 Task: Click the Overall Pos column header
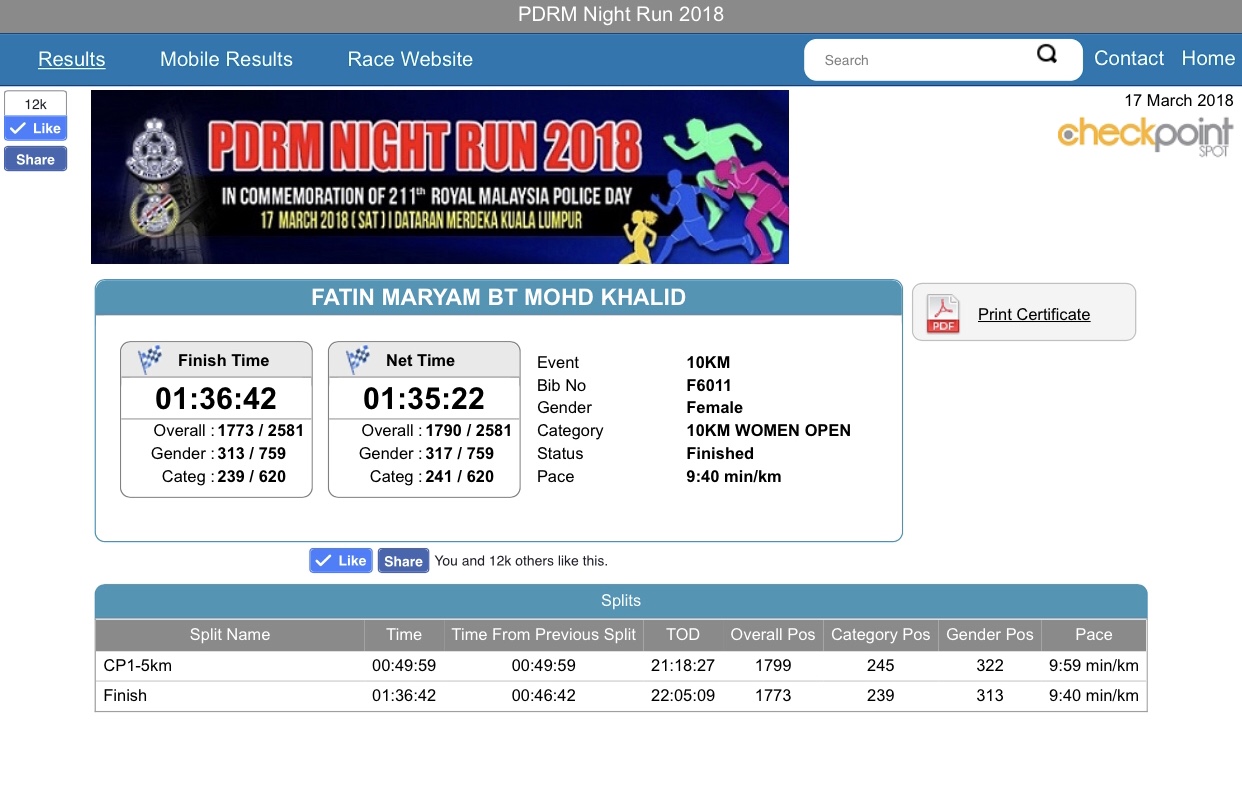pyautogui.click(x=772, y=634)
